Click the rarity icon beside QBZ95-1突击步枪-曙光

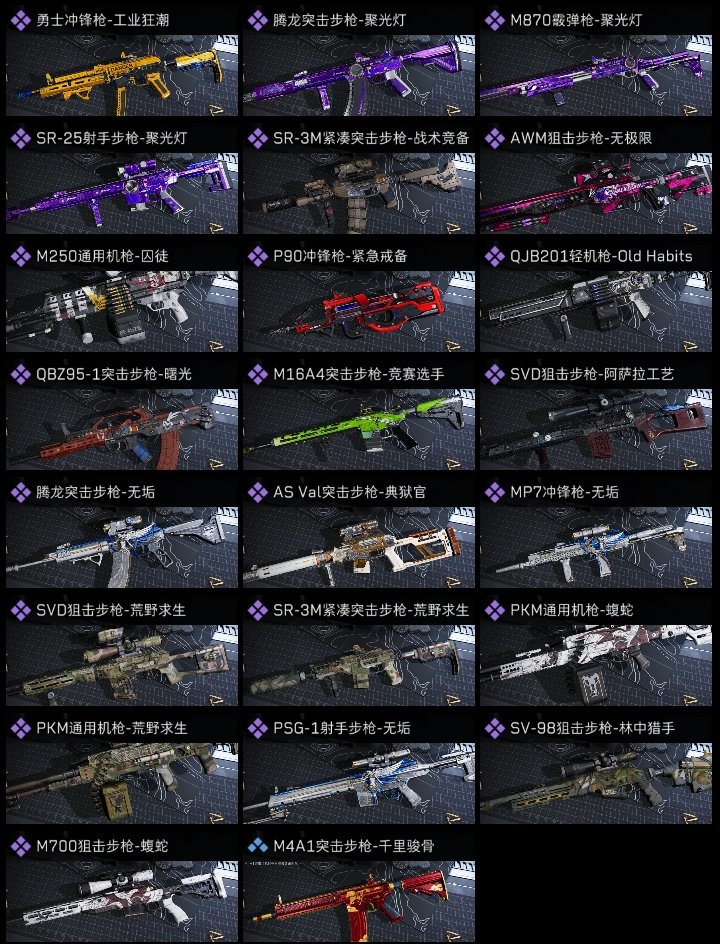[x=20, y=374]
